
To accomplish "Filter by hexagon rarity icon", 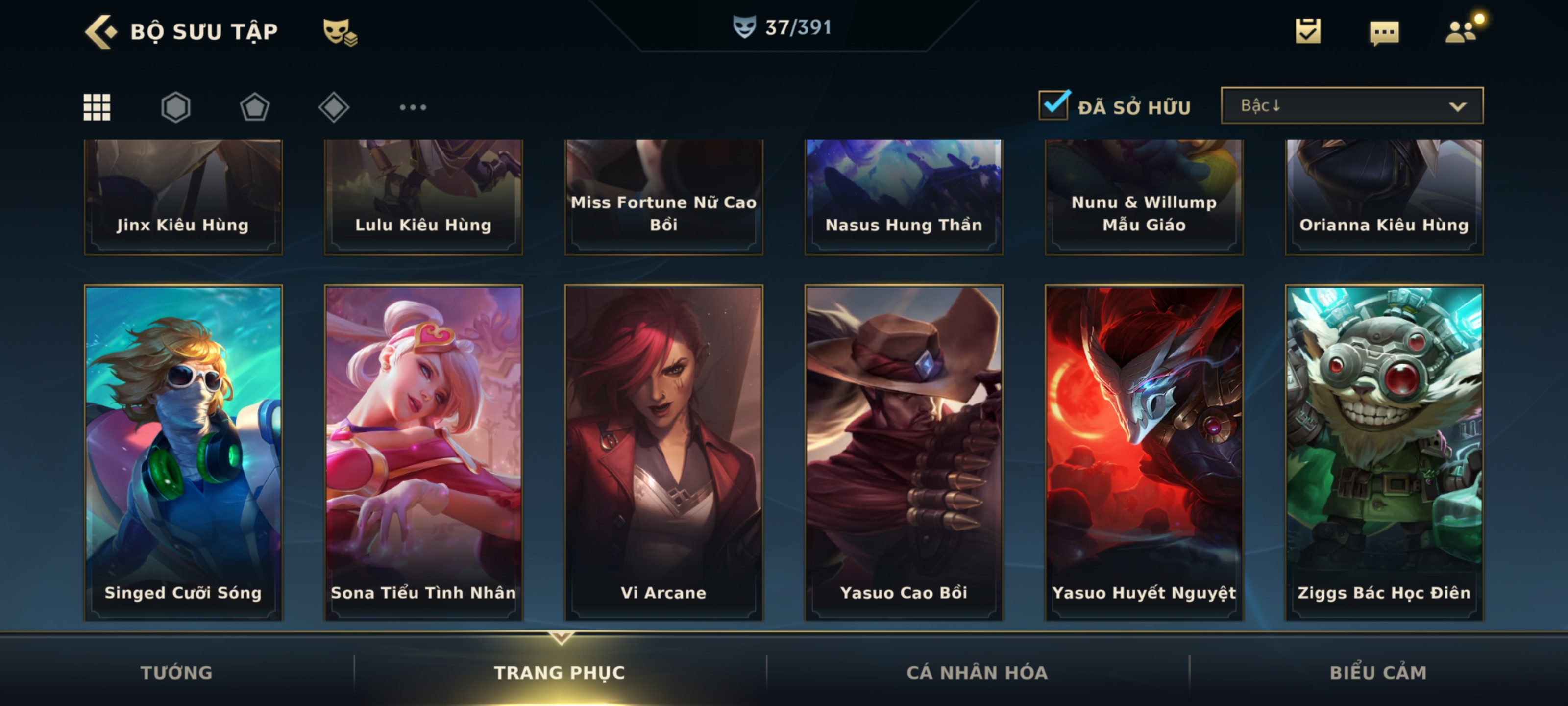I will (176, 107).
